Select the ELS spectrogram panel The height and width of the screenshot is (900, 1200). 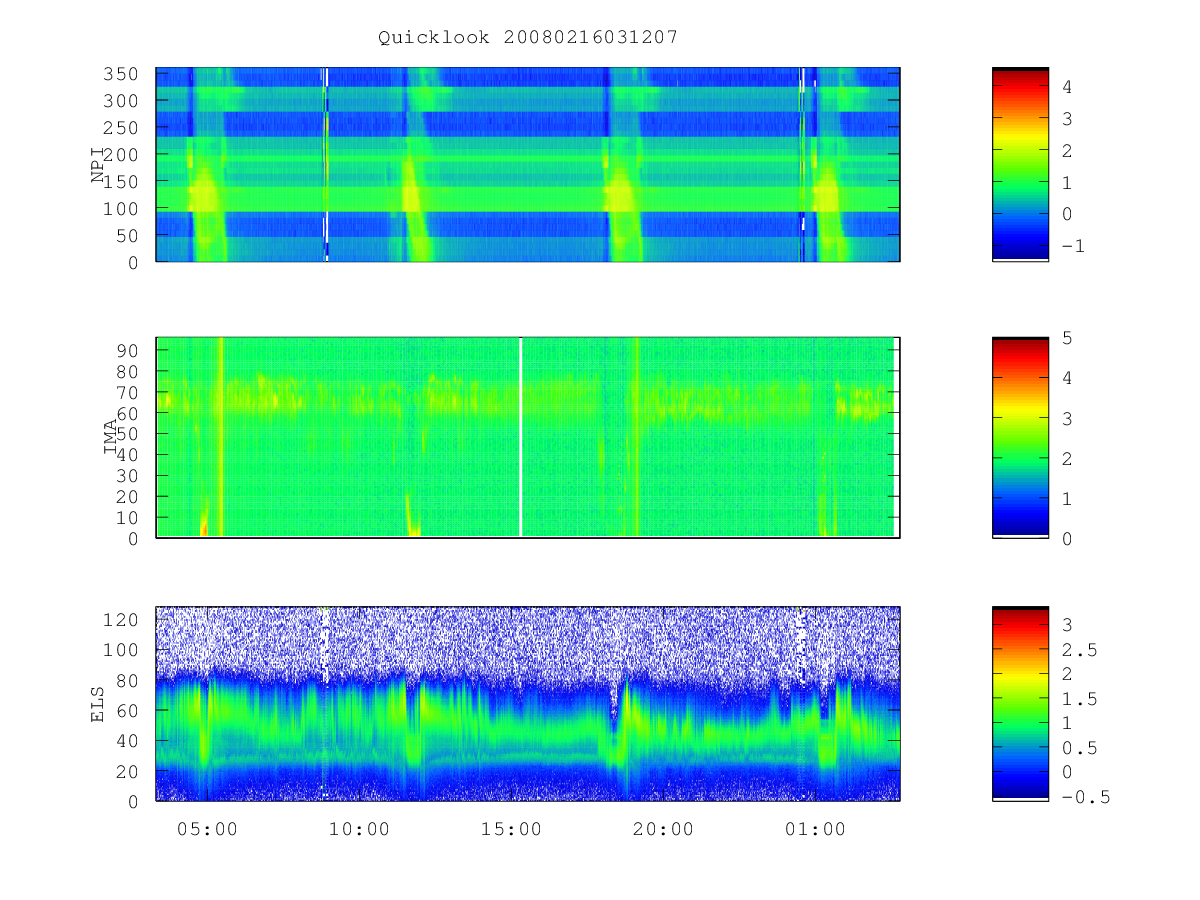point(528,704)
